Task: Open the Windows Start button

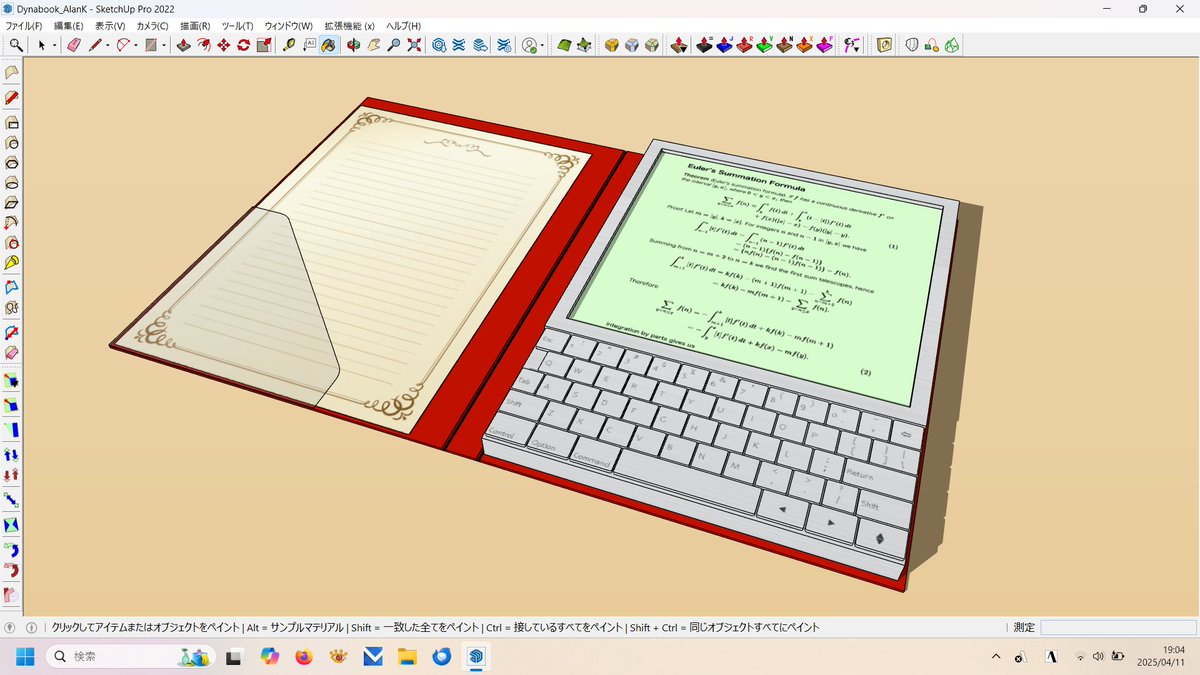Action: click(24, 656)
